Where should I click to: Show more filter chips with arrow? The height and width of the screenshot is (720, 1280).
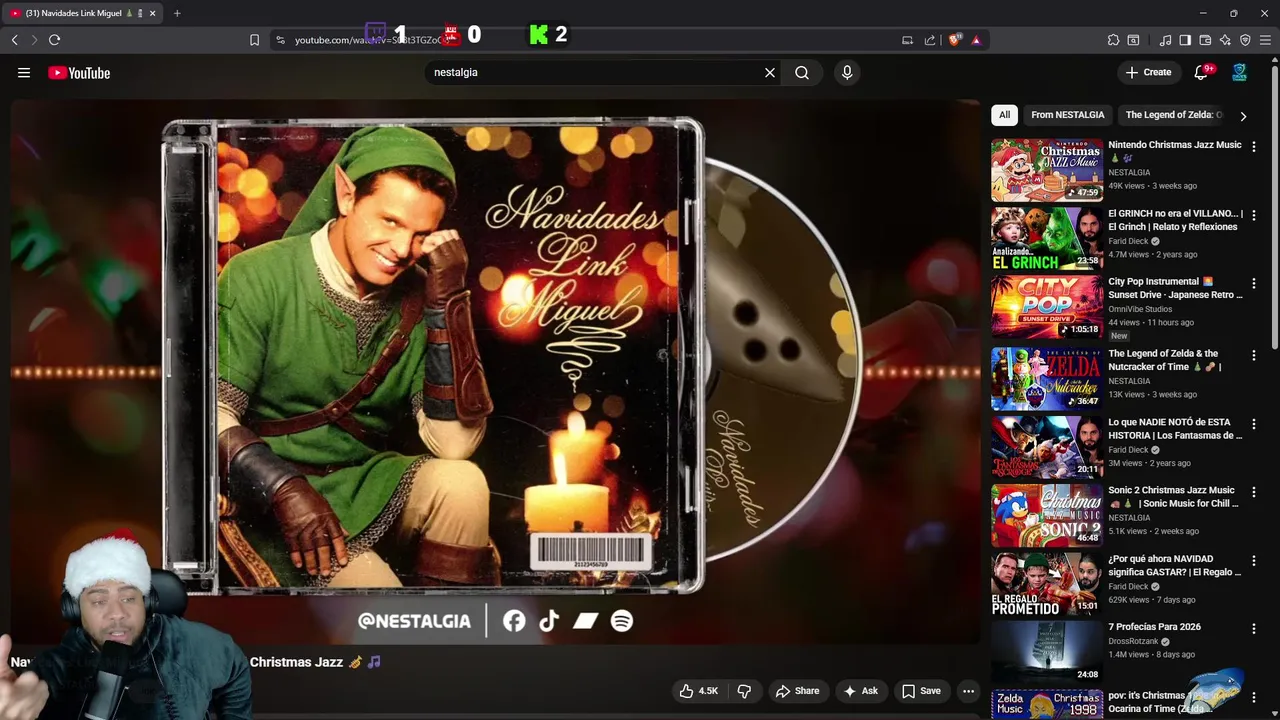pyautogui.click(x=1243, y=116)
